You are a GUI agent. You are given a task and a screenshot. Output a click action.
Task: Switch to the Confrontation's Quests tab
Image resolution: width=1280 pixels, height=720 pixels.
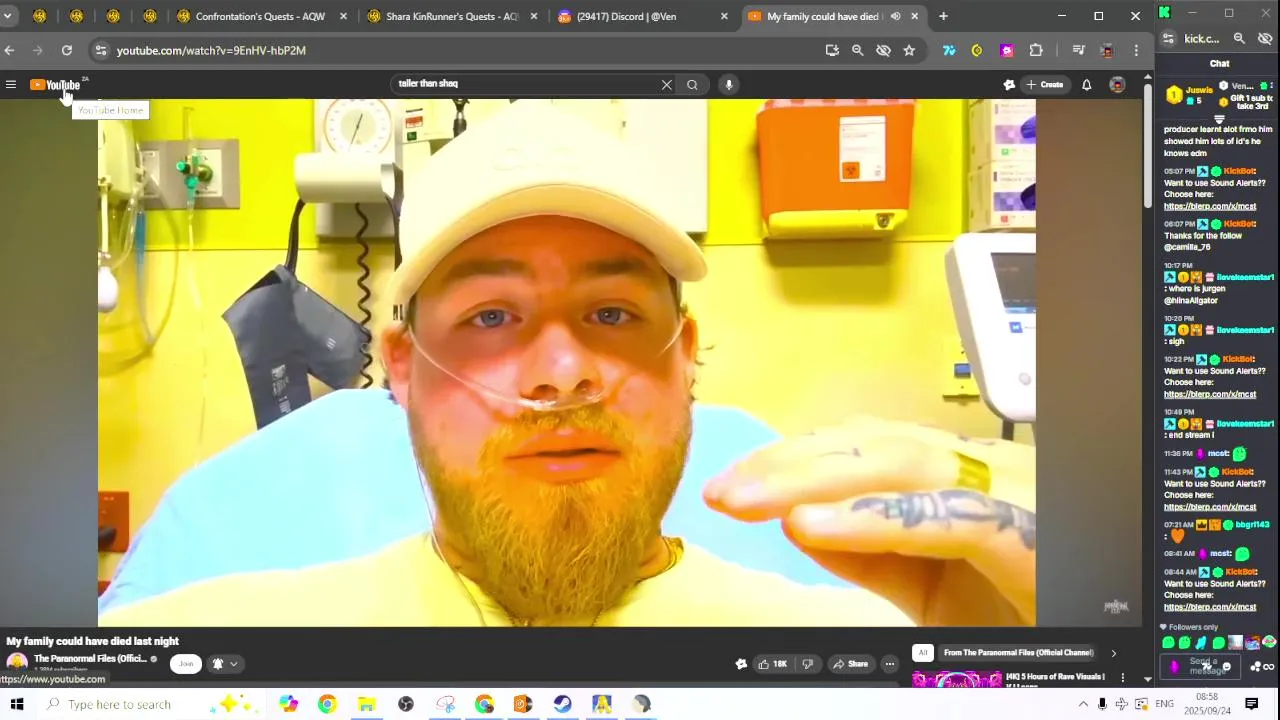(x=262, y=16)
